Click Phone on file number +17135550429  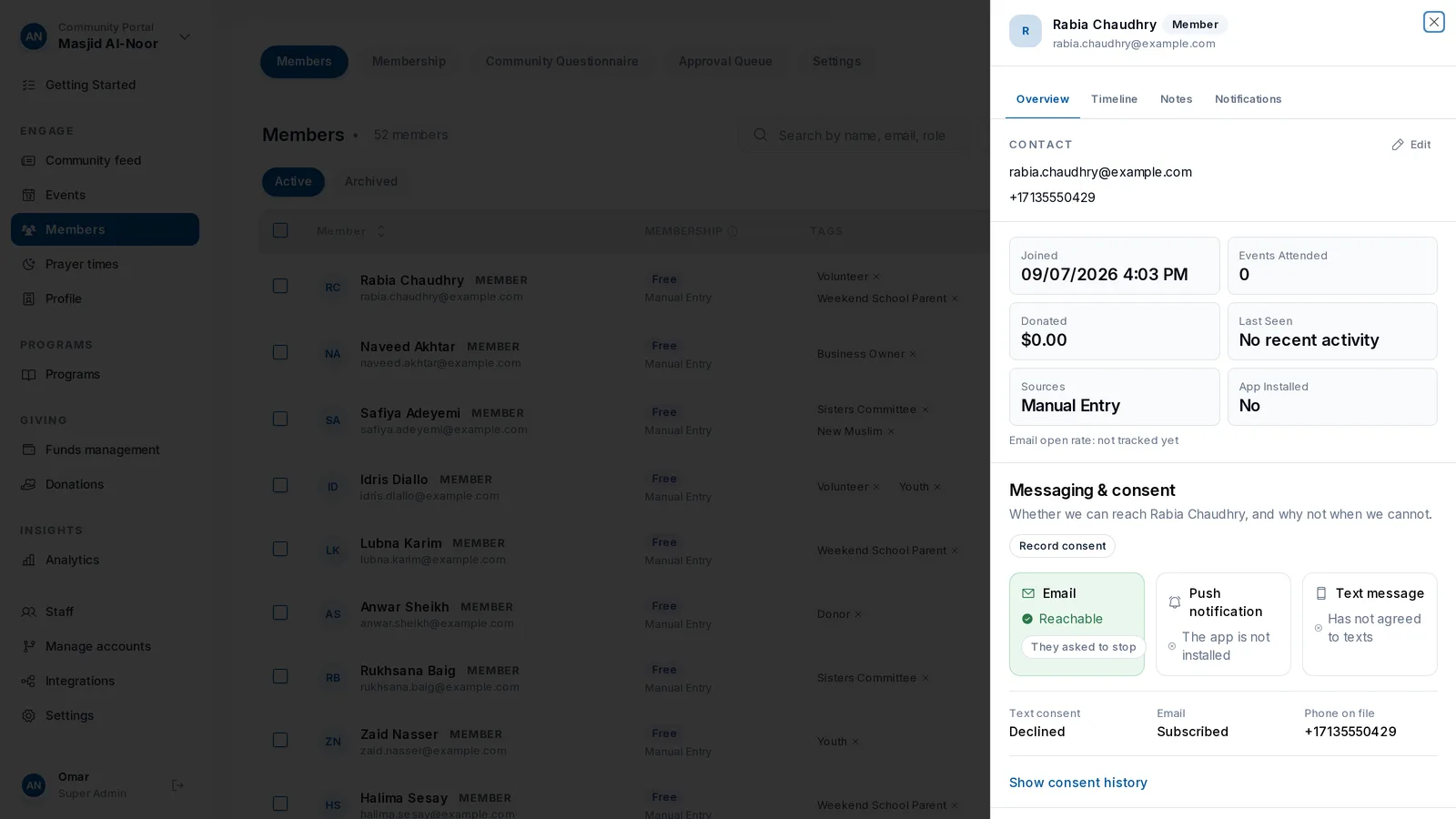coord(1350,732)
